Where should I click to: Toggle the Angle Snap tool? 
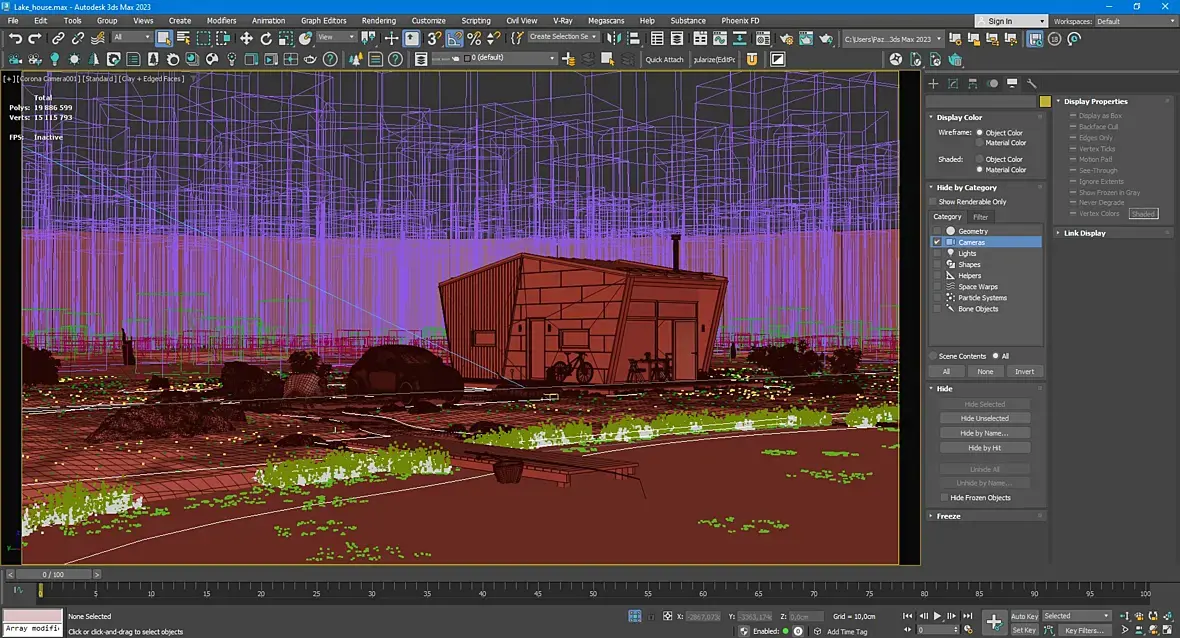454,38
